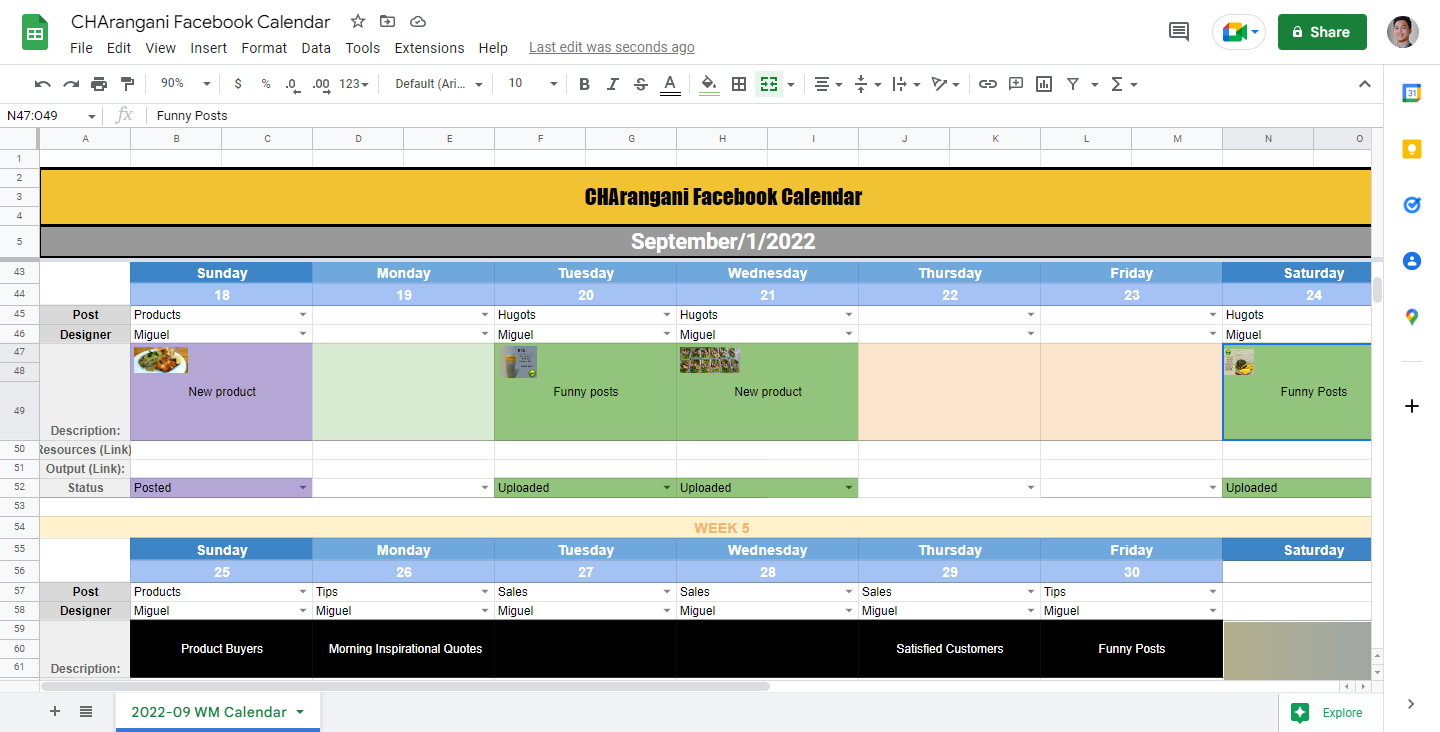Open the Help menu
The image size is (1440, 732).
pos(493,48)
